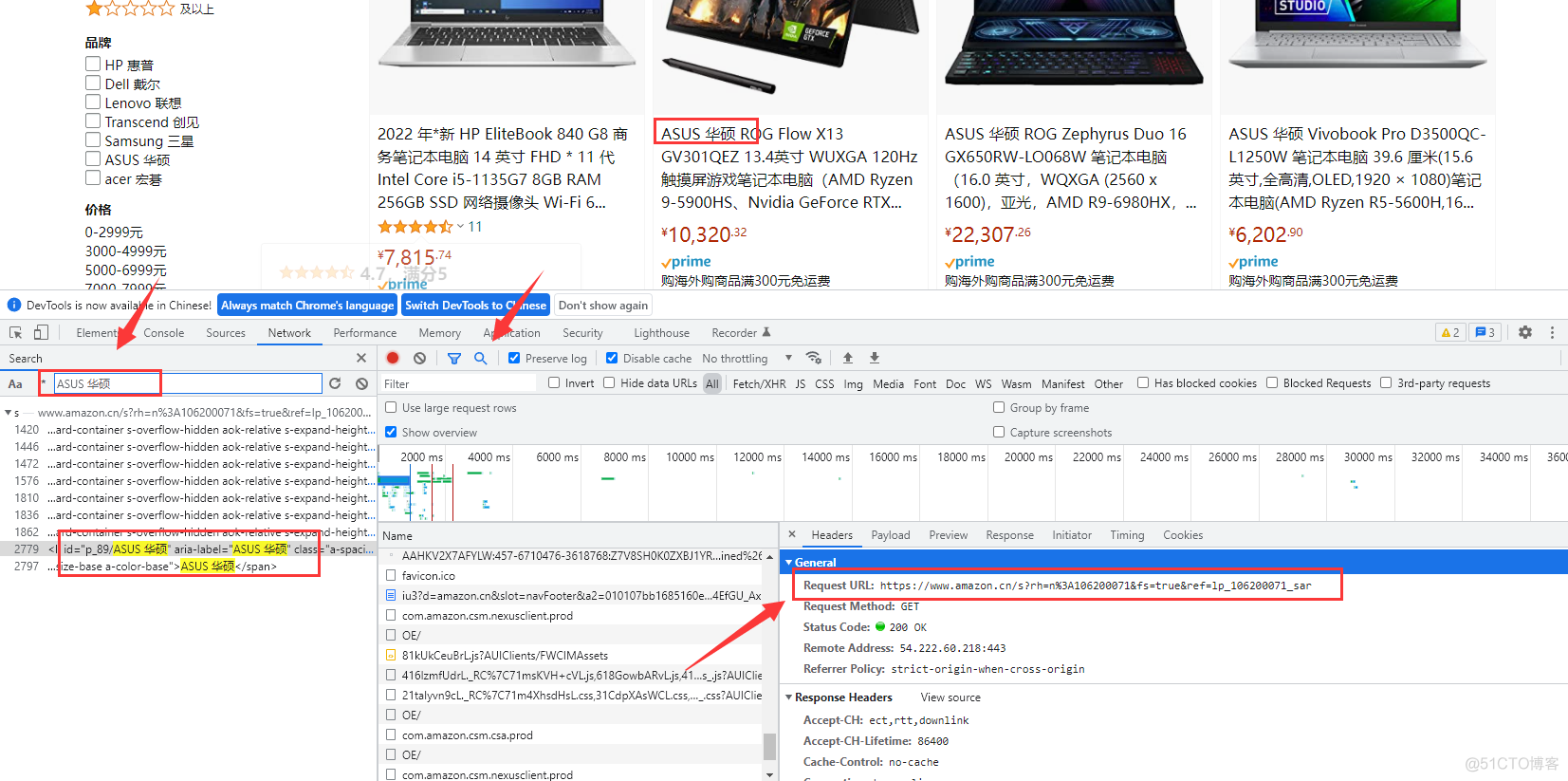
Task: Open the Timing tab in request details
Action: [x=1128, y=535]
